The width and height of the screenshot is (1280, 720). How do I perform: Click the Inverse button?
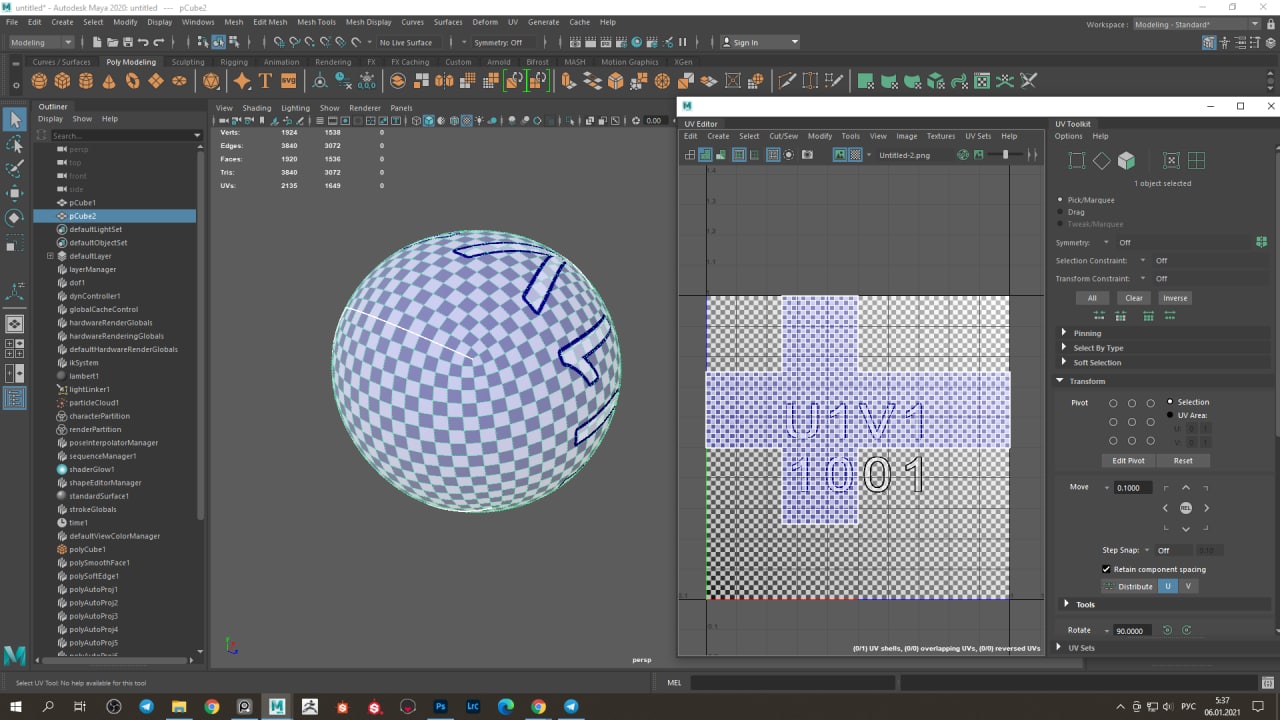coord(1175,298)
